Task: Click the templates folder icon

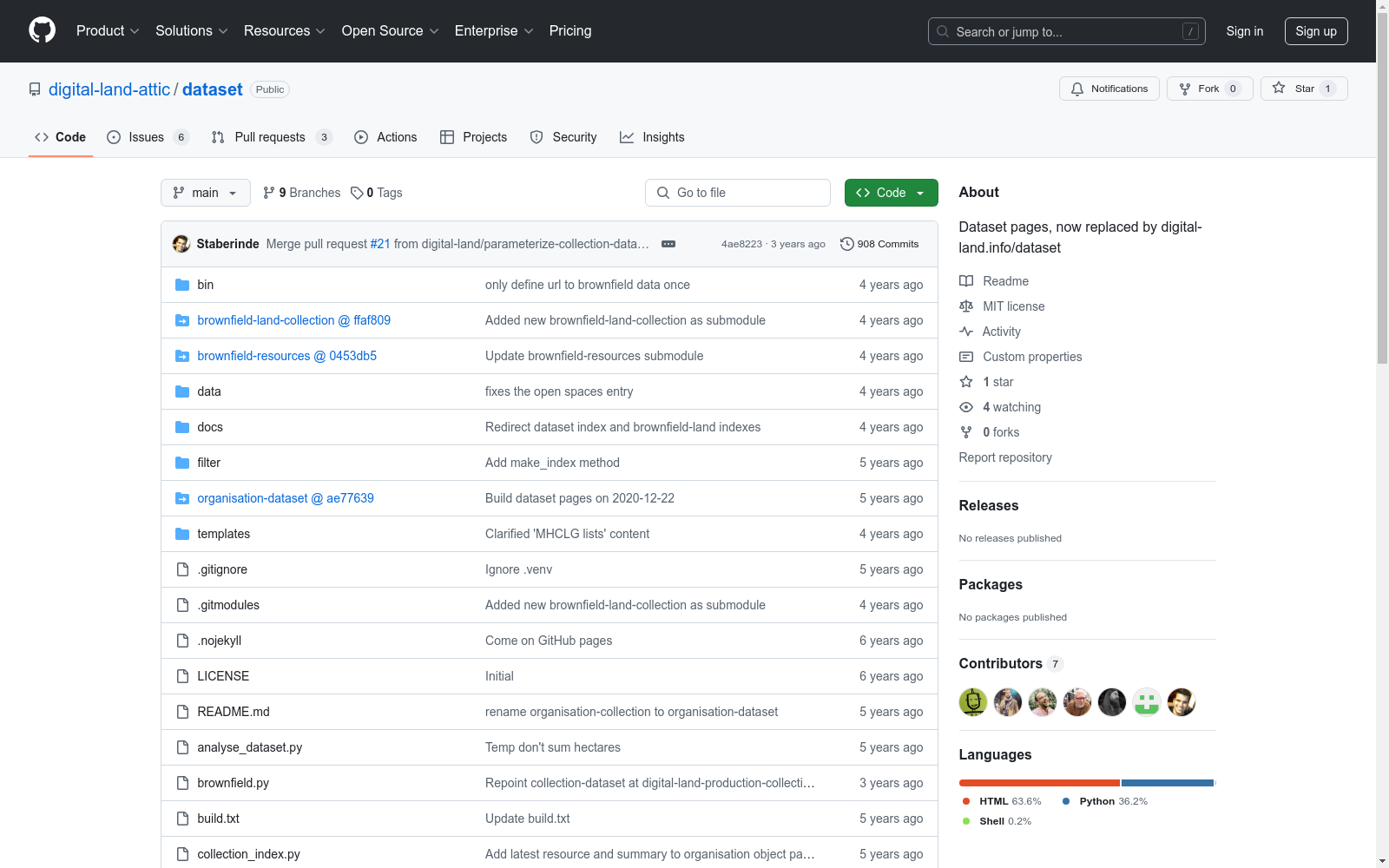Action: [182, 534]
